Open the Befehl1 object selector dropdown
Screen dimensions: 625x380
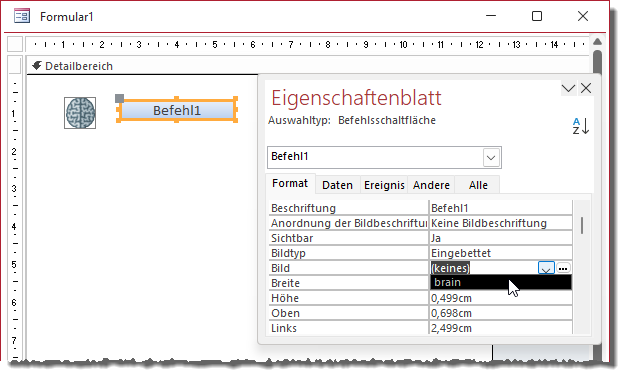pyautogui.click(x=491, y=158)
